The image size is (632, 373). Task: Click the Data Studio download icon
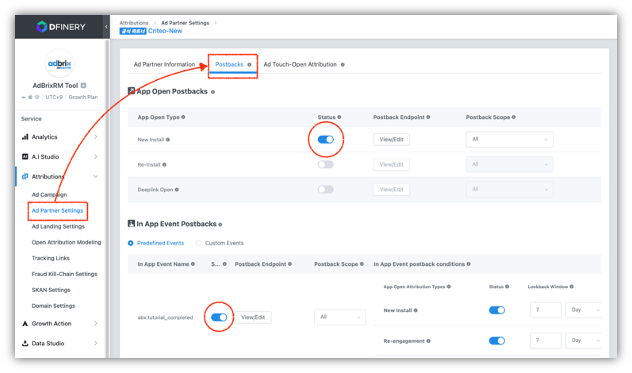point(25,343)
